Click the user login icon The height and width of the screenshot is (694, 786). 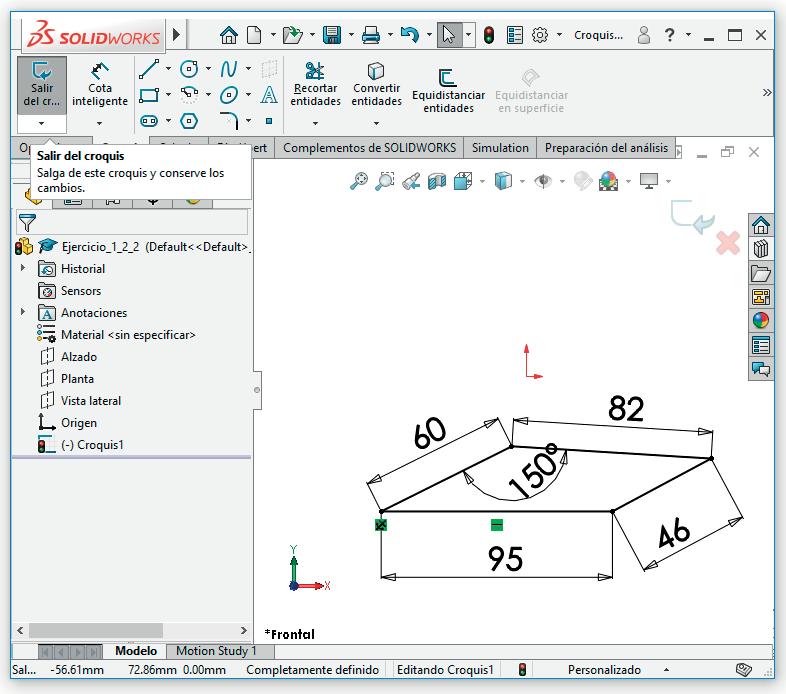click(644, 35)
